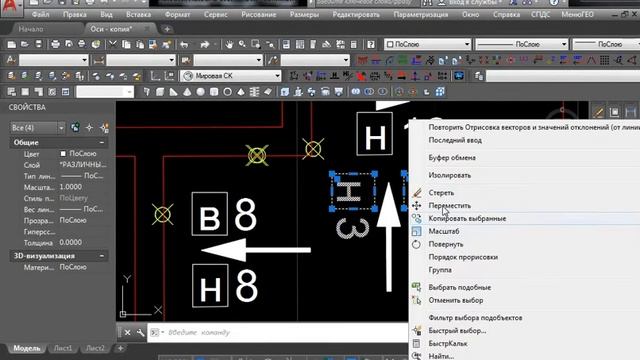The height and width of the screenshot is (360, 640).
Task: Click the Text Style icon beside first style dropdown
Action: pos(11,60)
